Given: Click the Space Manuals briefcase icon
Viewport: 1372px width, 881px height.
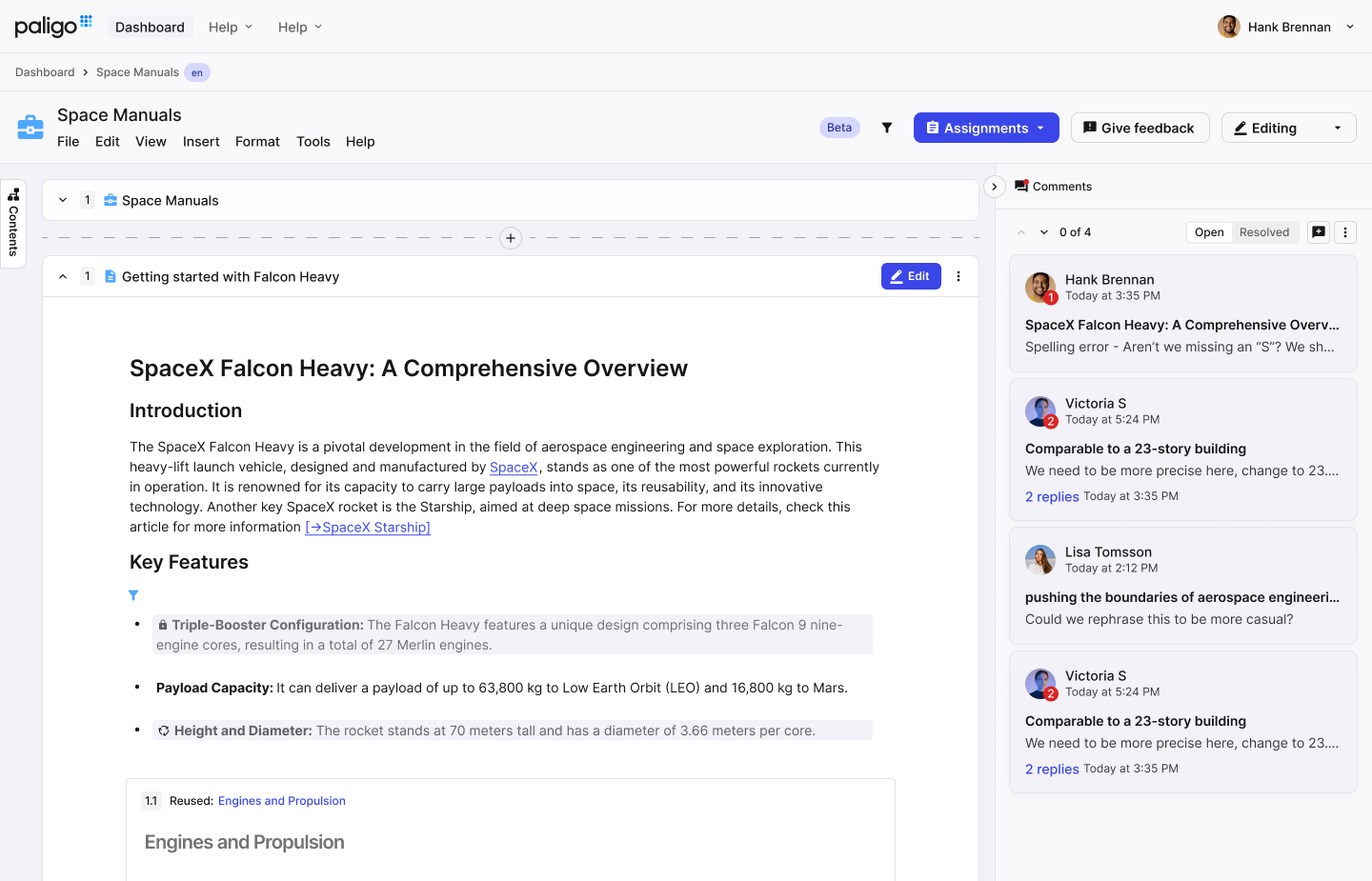Looking at the screenshot, I should pyautogui.click(x=30, y=127).
